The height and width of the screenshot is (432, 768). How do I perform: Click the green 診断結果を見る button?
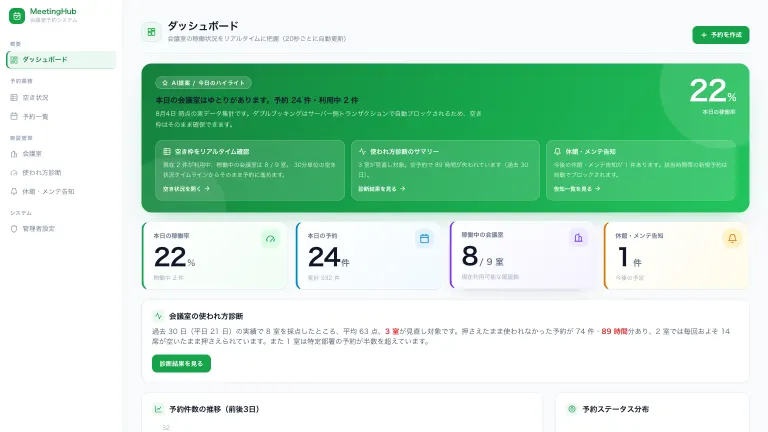pyautogui.click(x=181, y=363)
